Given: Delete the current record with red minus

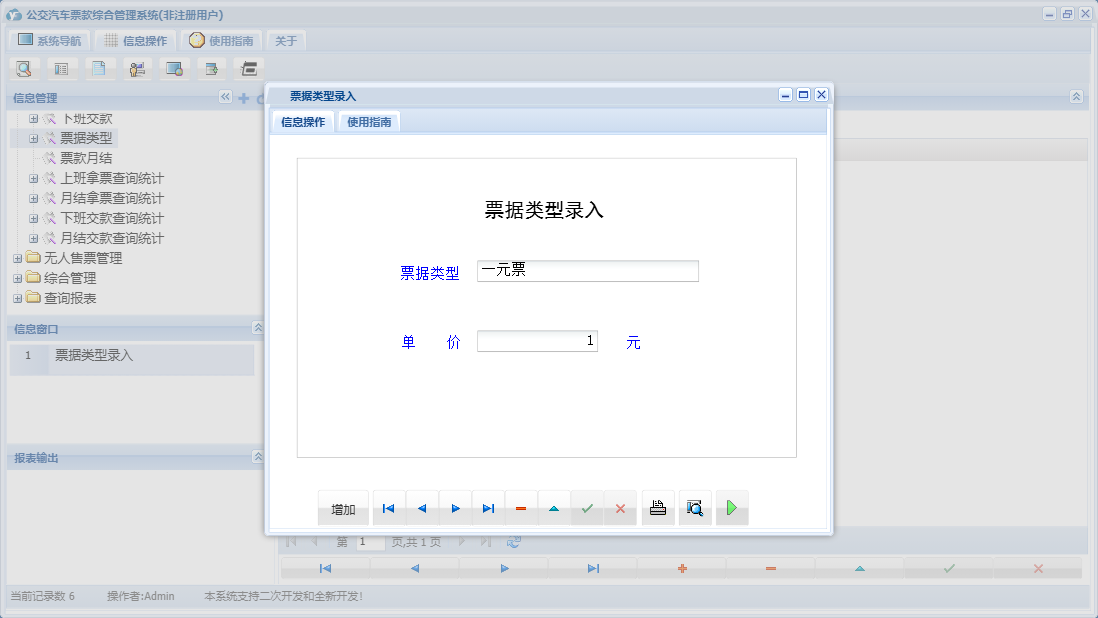Looking at the screenshot, I should [x=520, y=507].
